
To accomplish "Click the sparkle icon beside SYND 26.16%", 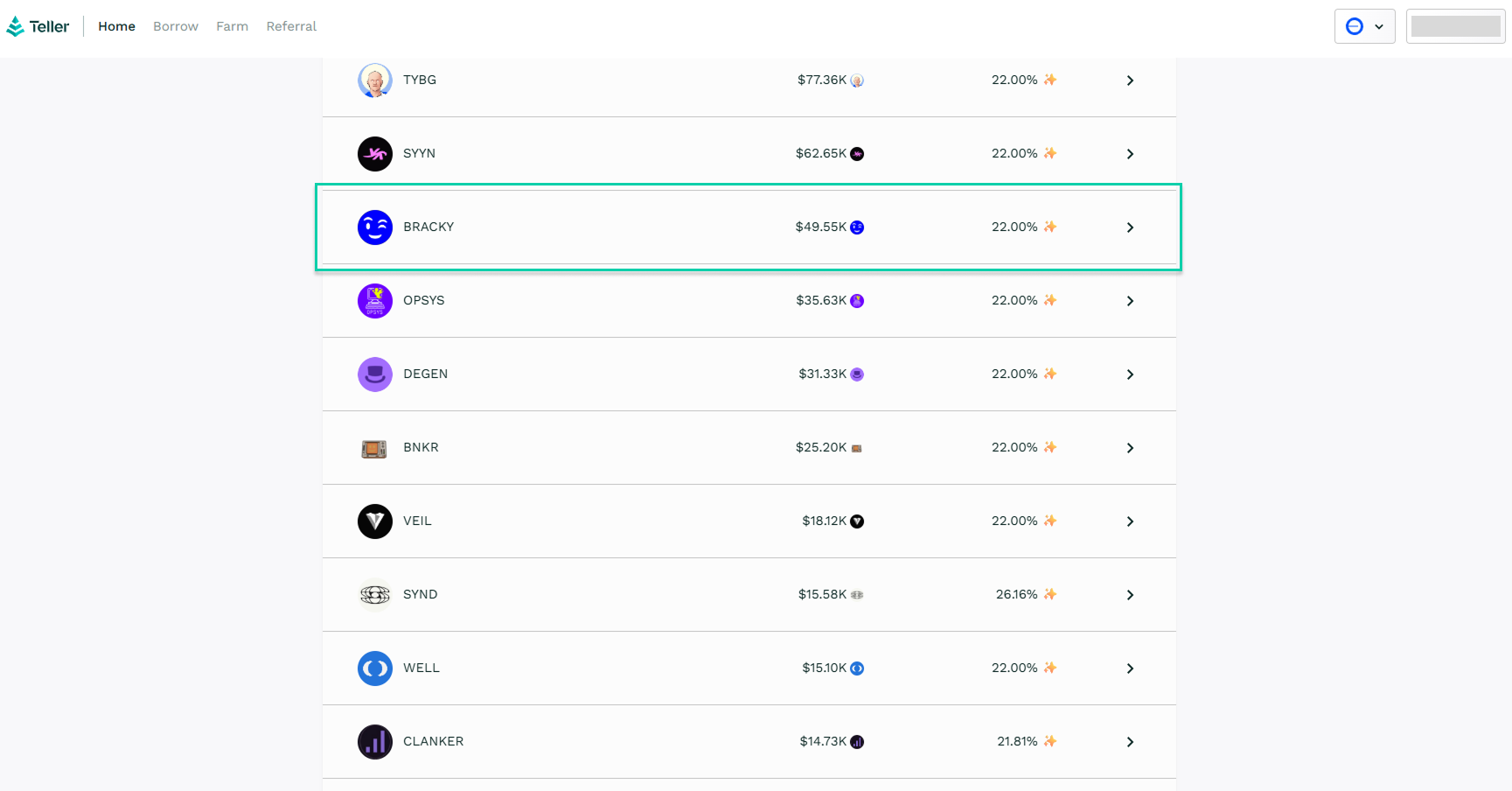I will (1050, 594).
